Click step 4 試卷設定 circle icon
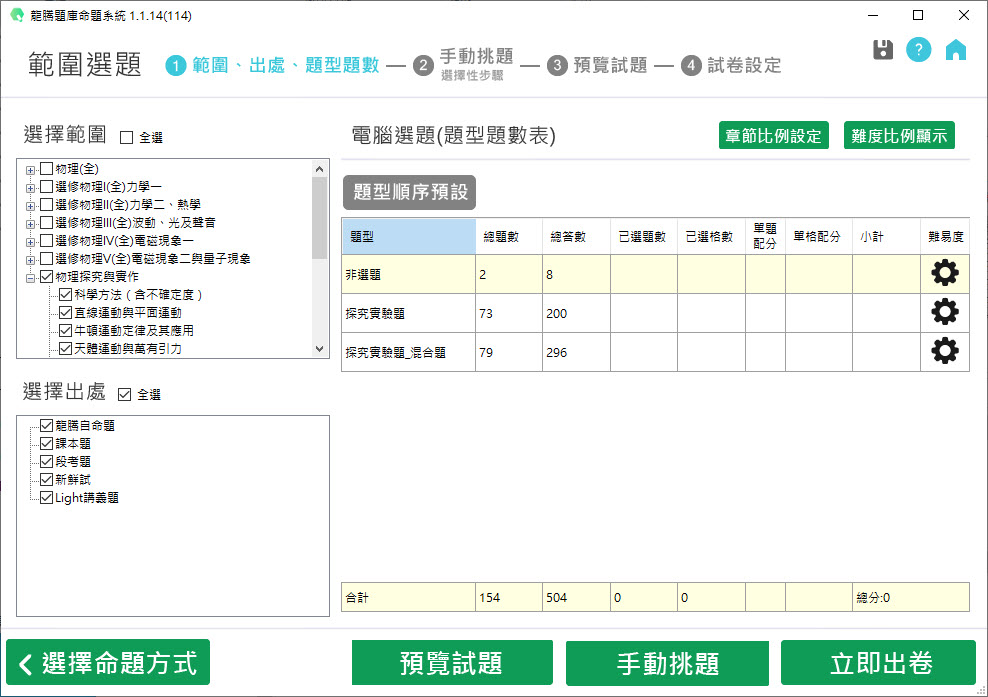The width and height of the screenshot is (988, 697). point(691,66)
